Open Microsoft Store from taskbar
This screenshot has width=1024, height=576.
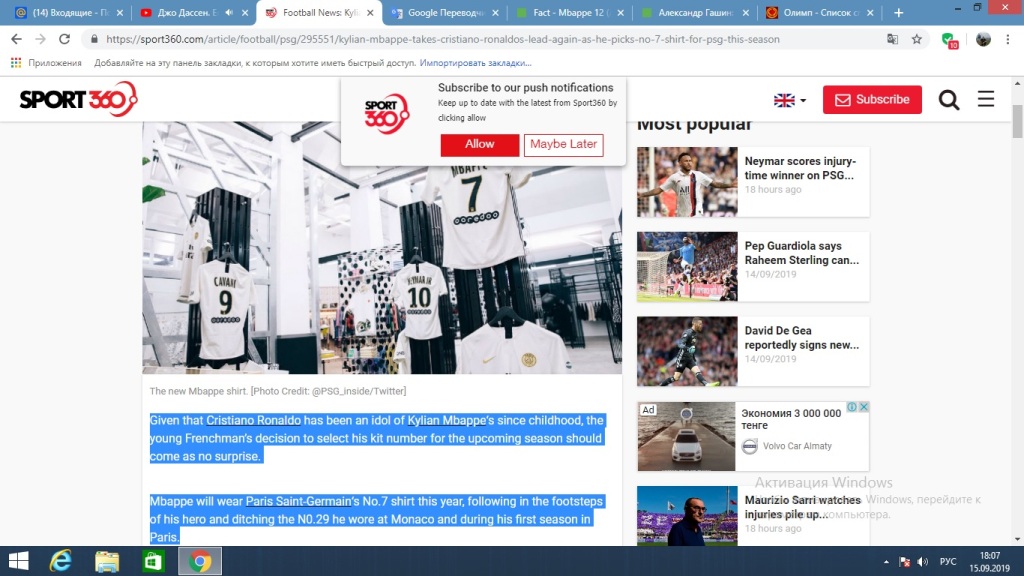pyautogui.click(x=153, y=561)
